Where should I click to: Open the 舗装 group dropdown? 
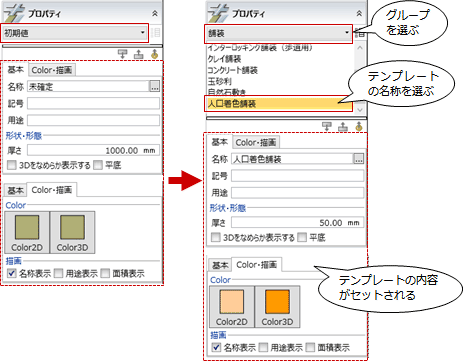(x=278, y=33)
